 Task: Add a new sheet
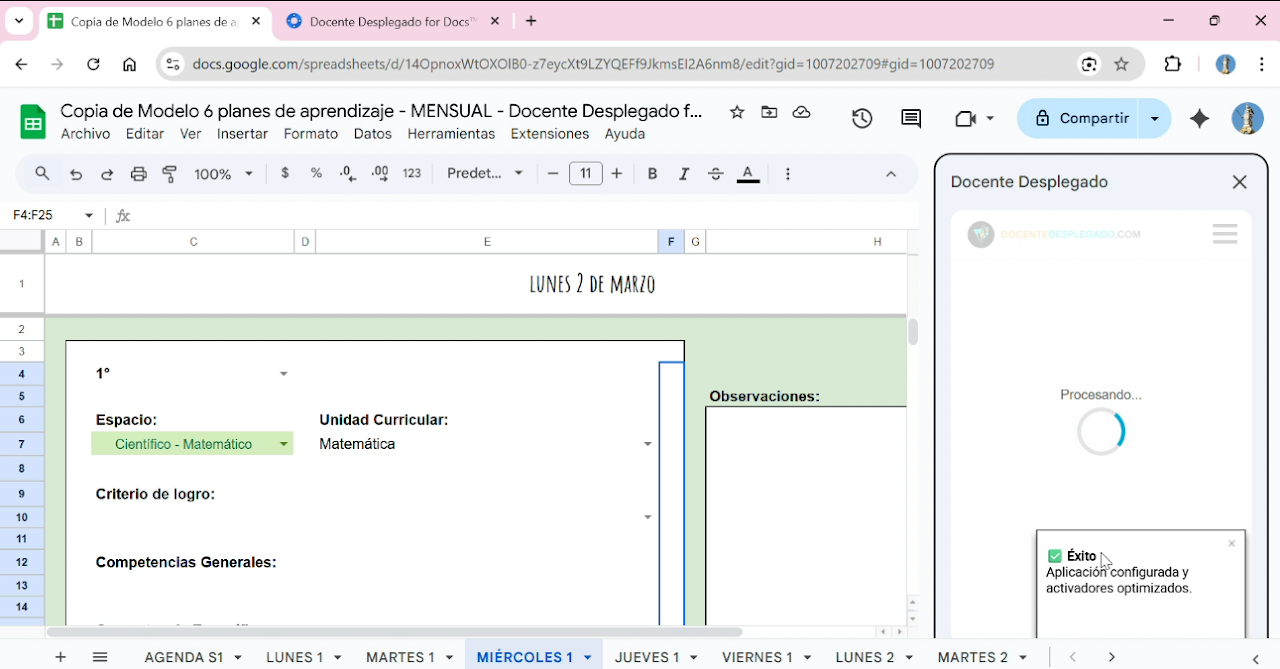(x=61, y=657)
